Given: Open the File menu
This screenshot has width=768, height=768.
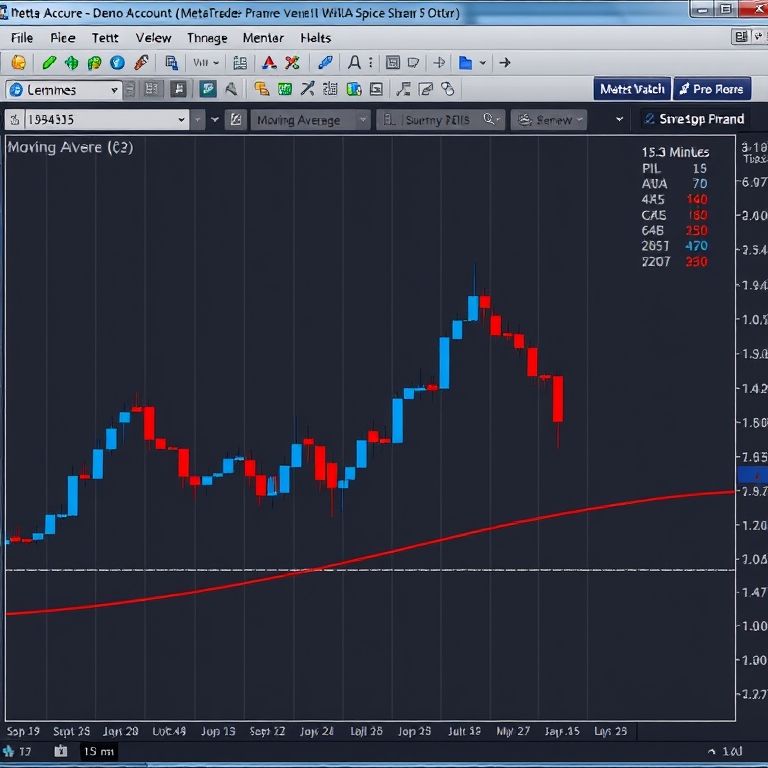Looking at the screenshot, I should (x=22, y=38).
